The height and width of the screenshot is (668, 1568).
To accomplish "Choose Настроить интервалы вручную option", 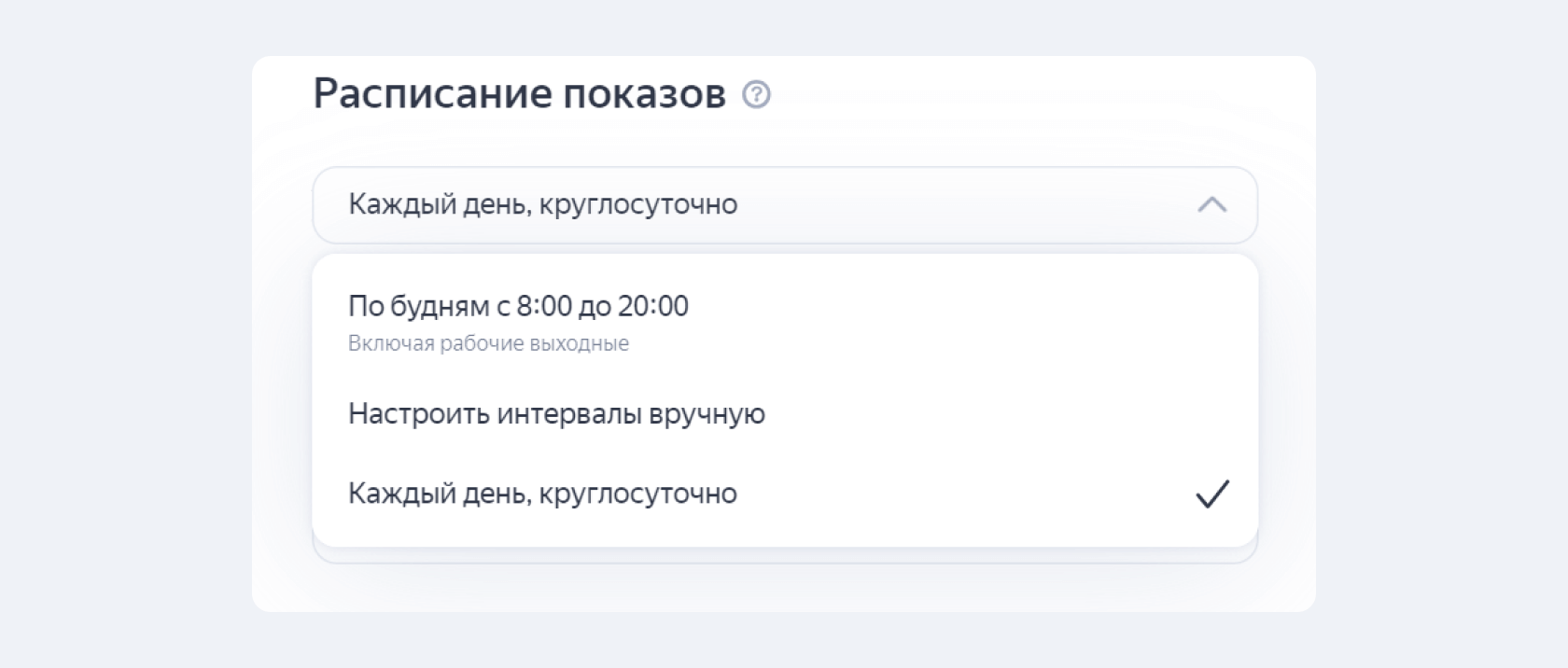I will tap(785, 413).
